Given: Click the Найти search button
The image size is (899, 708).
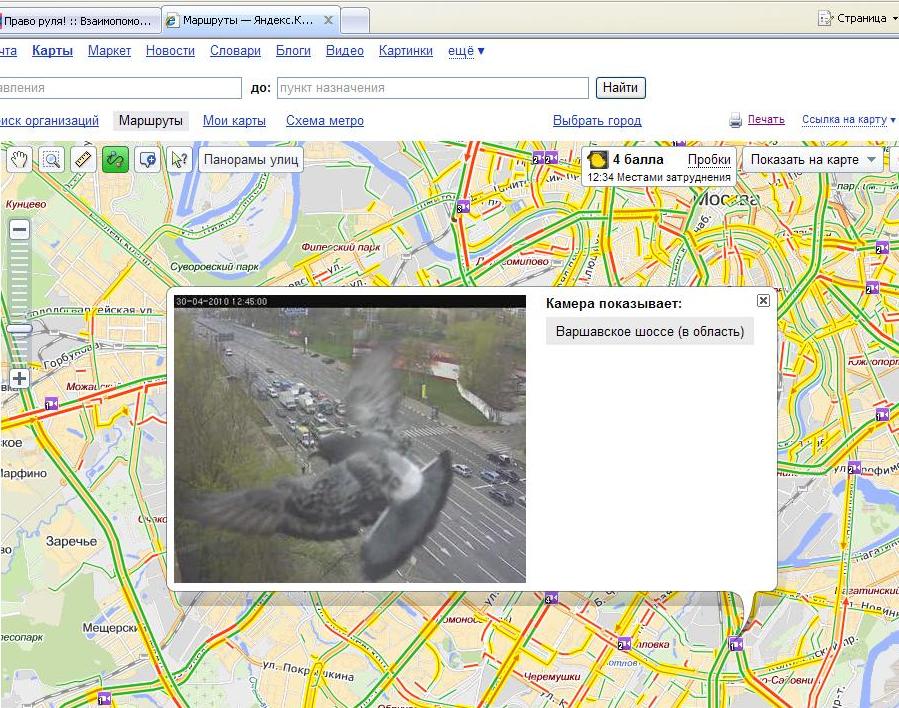Looking at the screenshot, I should click(620, 88).
